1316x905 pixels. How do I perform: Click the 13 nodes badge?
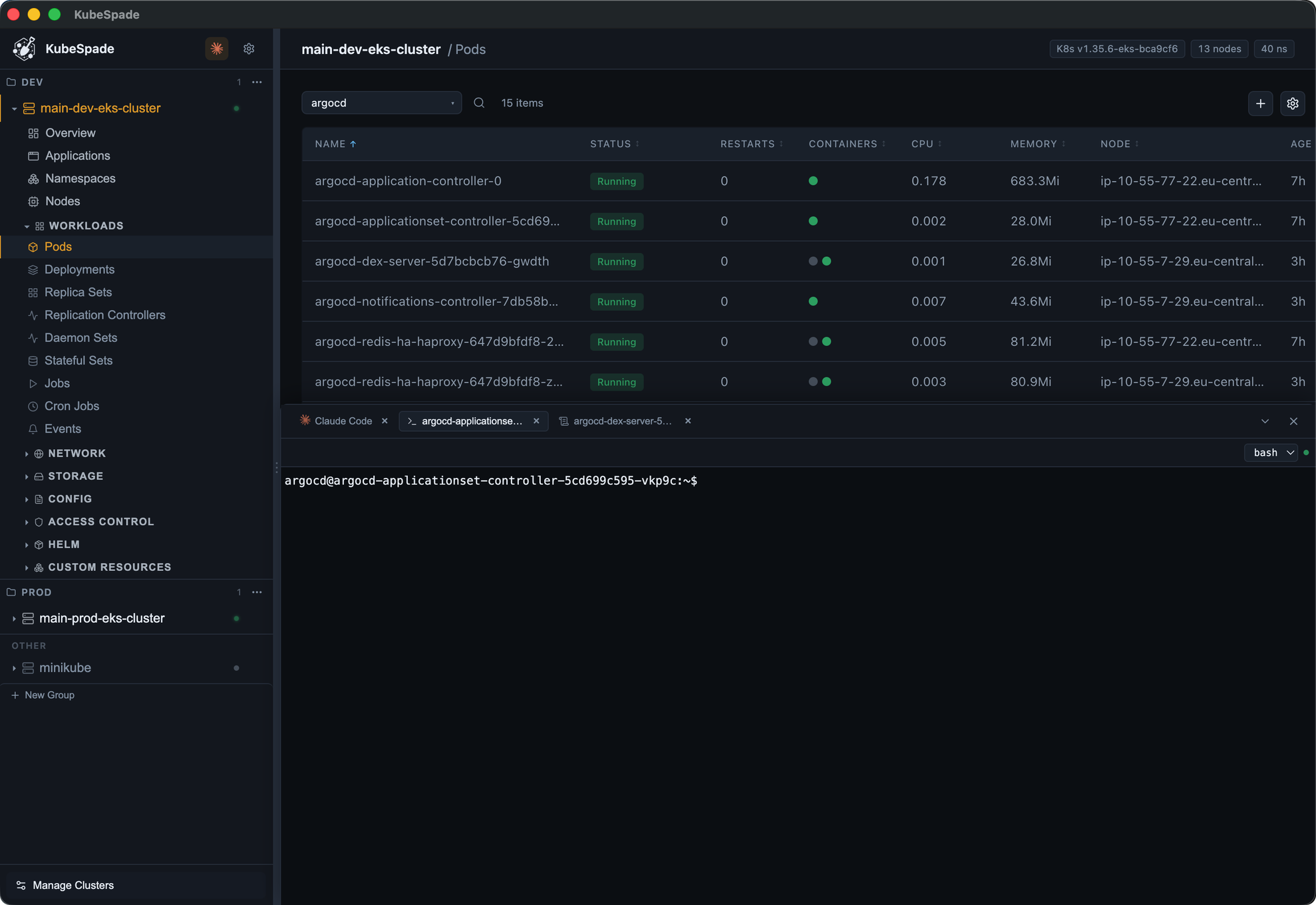(1219, 49)
